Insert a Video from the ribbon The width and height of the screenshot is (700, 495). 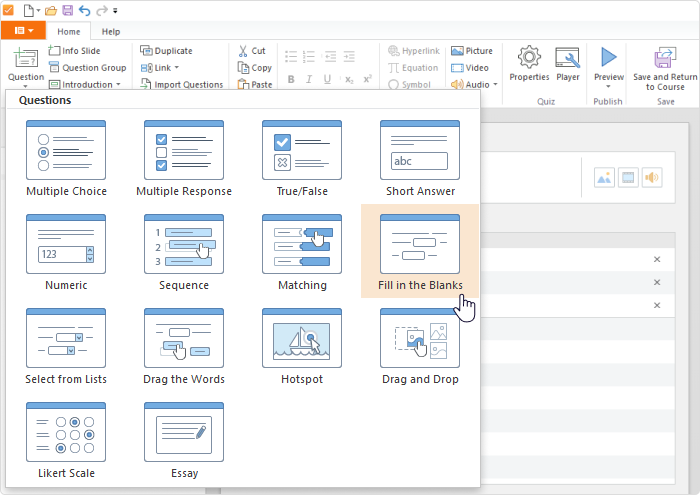coord(470,67)
